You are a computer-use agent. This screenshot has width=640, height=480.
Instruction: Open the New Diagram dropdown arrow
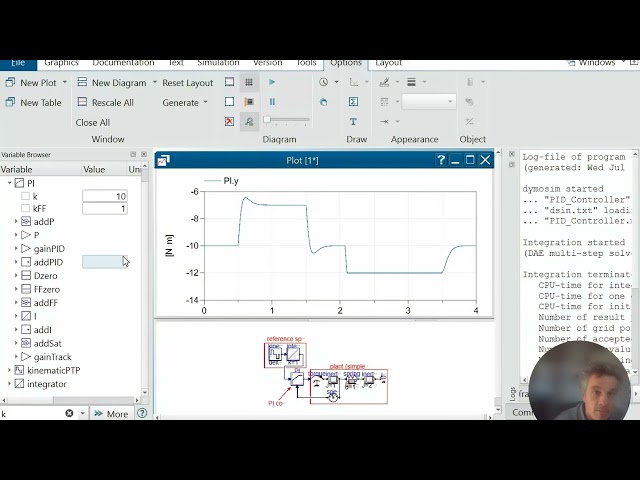pyautogui.click(x=155, y=82)
